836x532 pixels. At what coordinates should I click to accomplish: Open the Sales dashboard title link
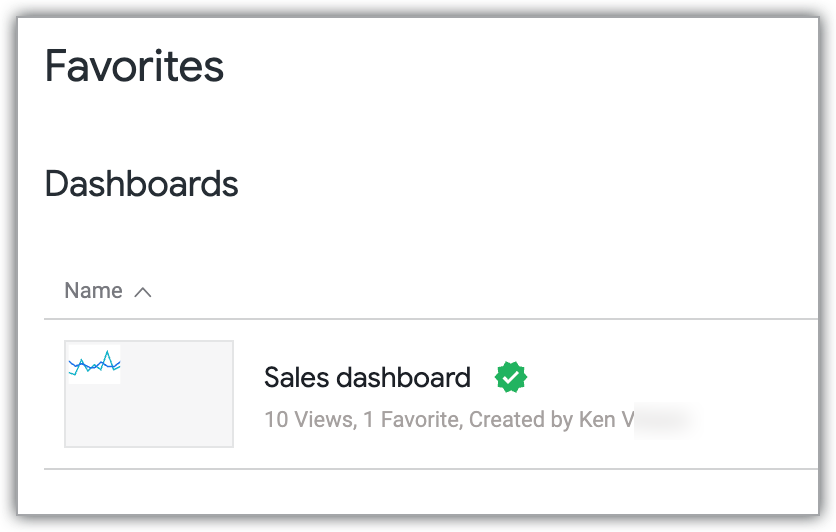367,378
